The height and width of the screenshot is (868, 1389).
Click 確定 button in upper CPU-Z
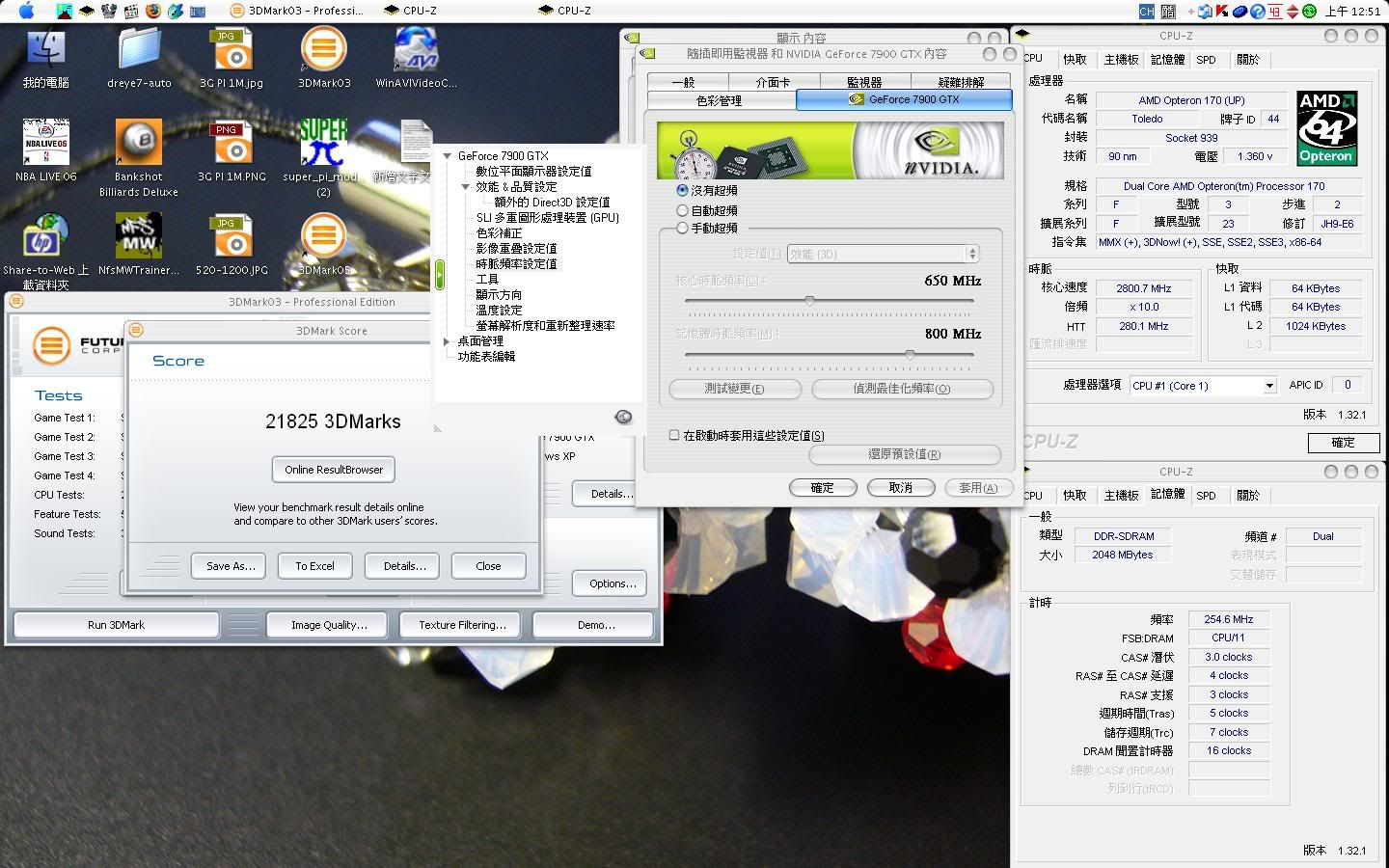1343,443
